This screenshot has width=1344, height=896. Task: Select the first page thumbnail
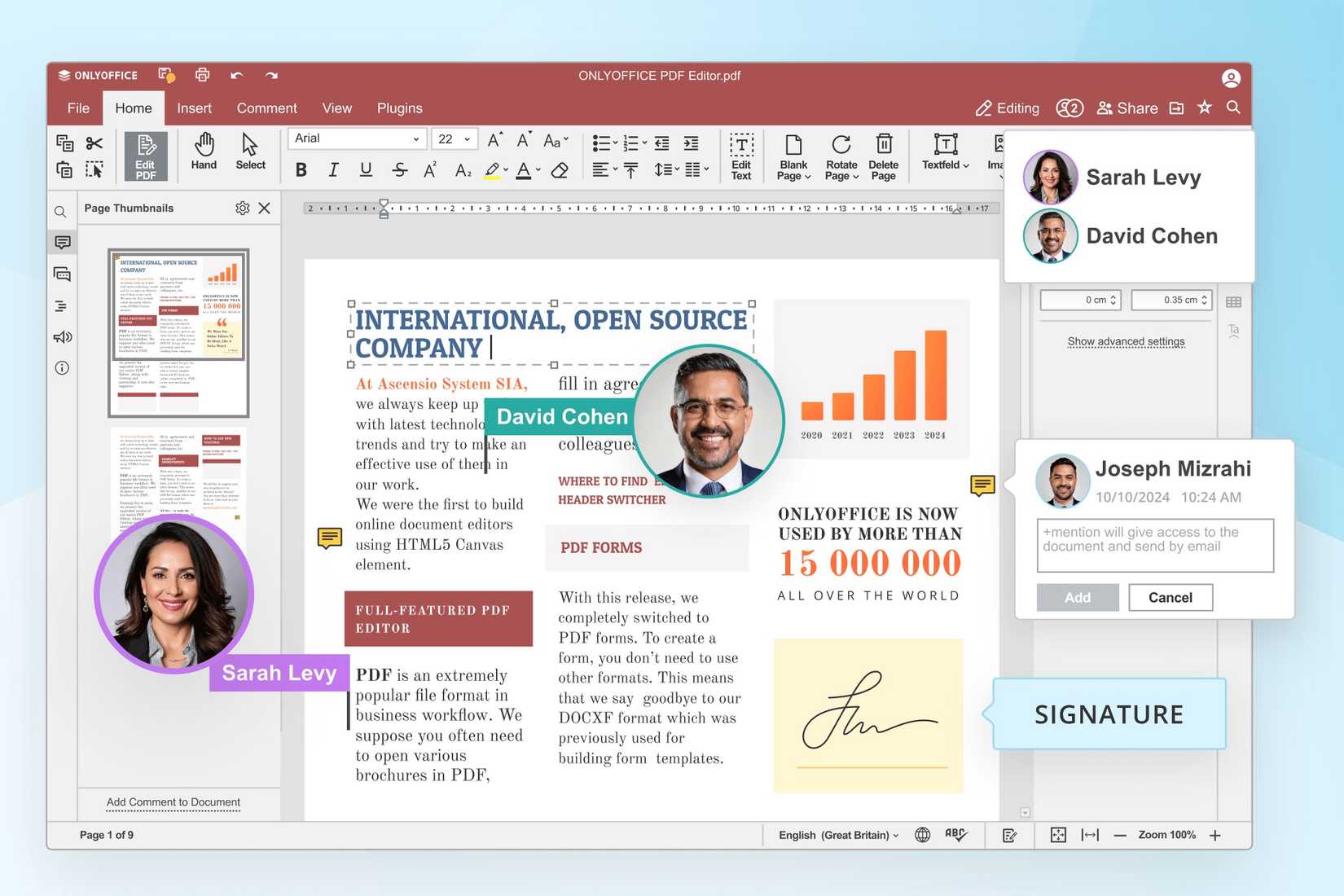coord(178,332)
